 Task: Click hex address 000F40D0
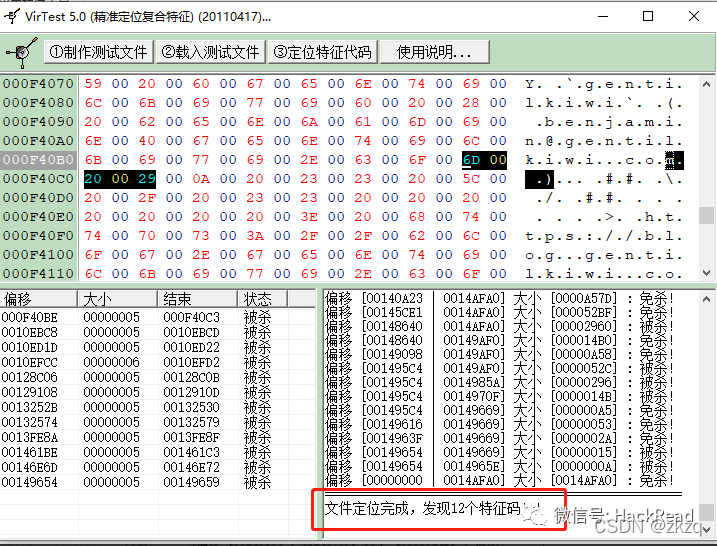point(38,198)
